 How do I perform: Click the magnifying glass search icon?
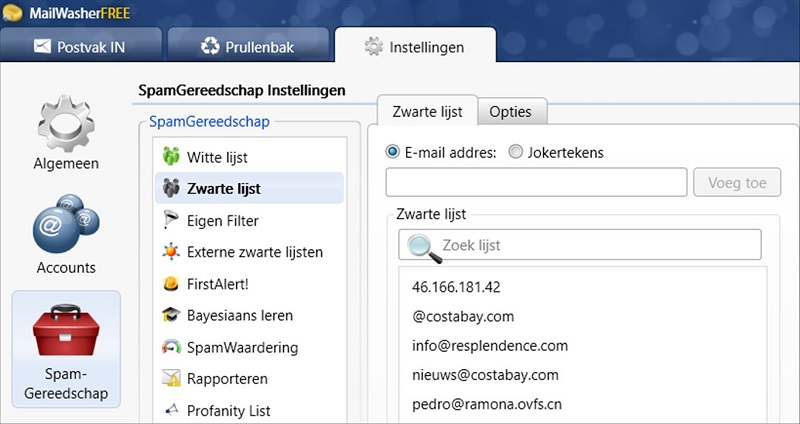click(424, 248)
